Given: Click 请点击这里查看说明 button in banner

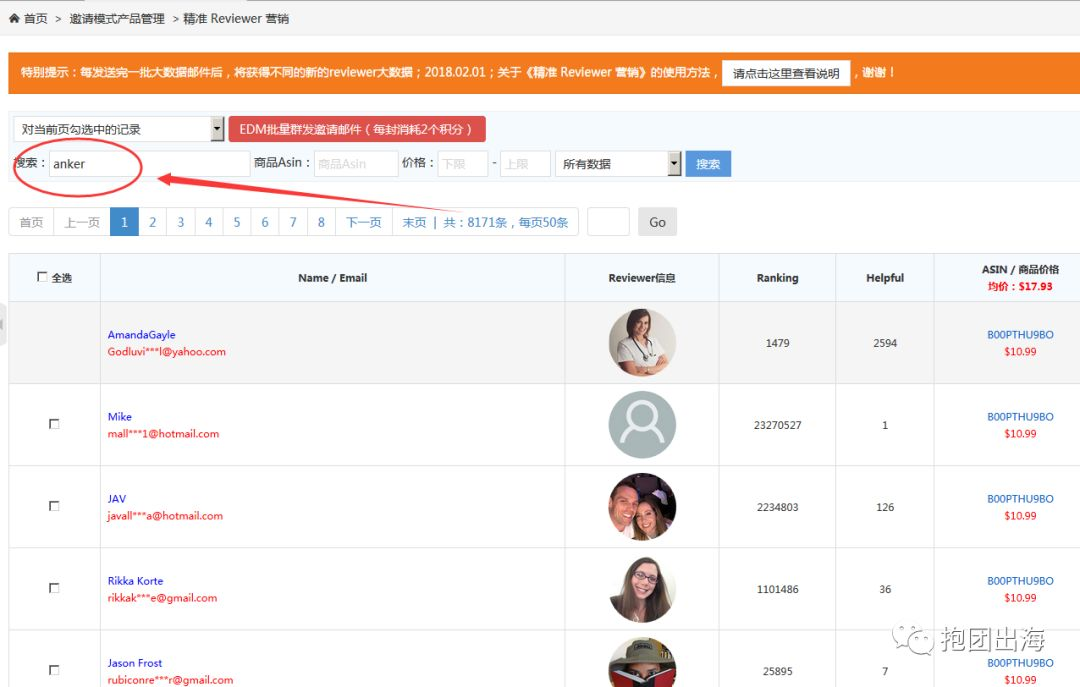Looking at the screenshot, I should point(786,73).
